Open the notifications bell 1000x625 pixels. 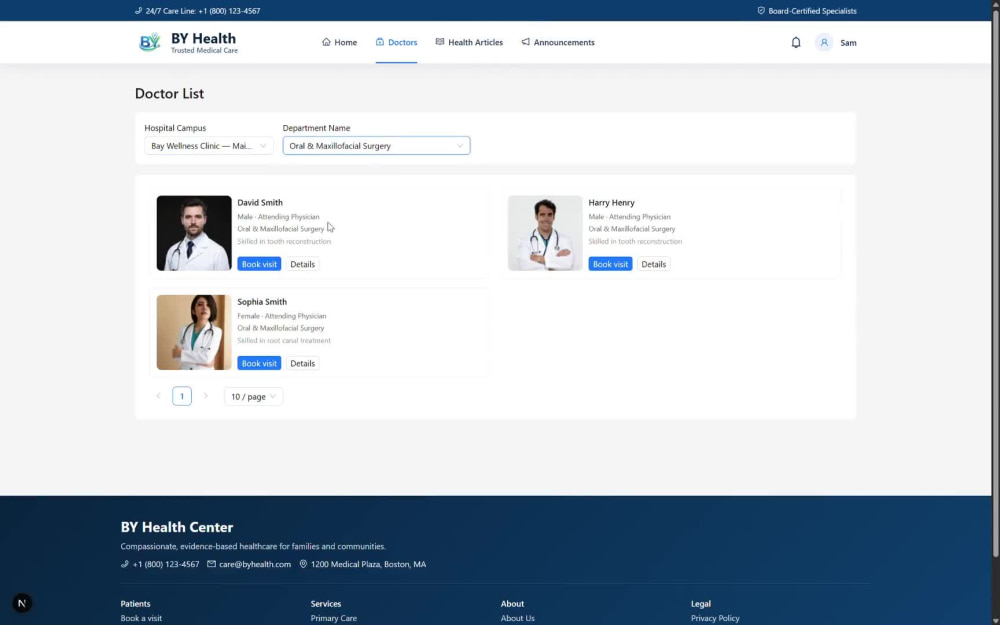coord(795,43)
